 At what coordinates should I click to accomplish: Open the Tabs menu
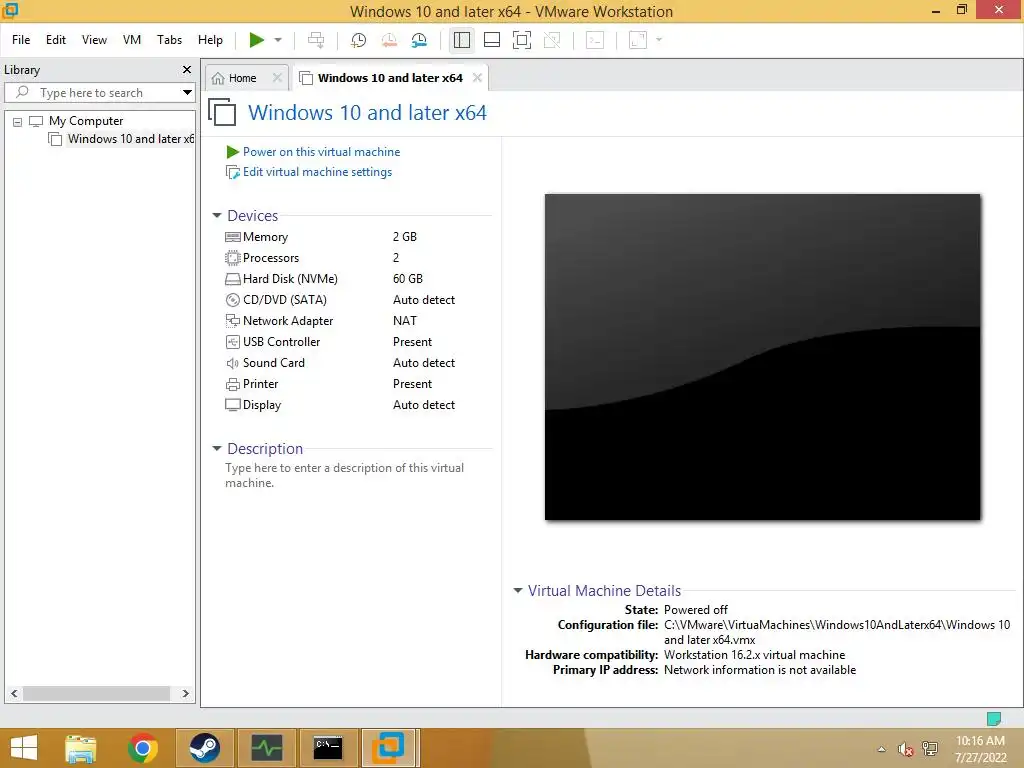169,40
